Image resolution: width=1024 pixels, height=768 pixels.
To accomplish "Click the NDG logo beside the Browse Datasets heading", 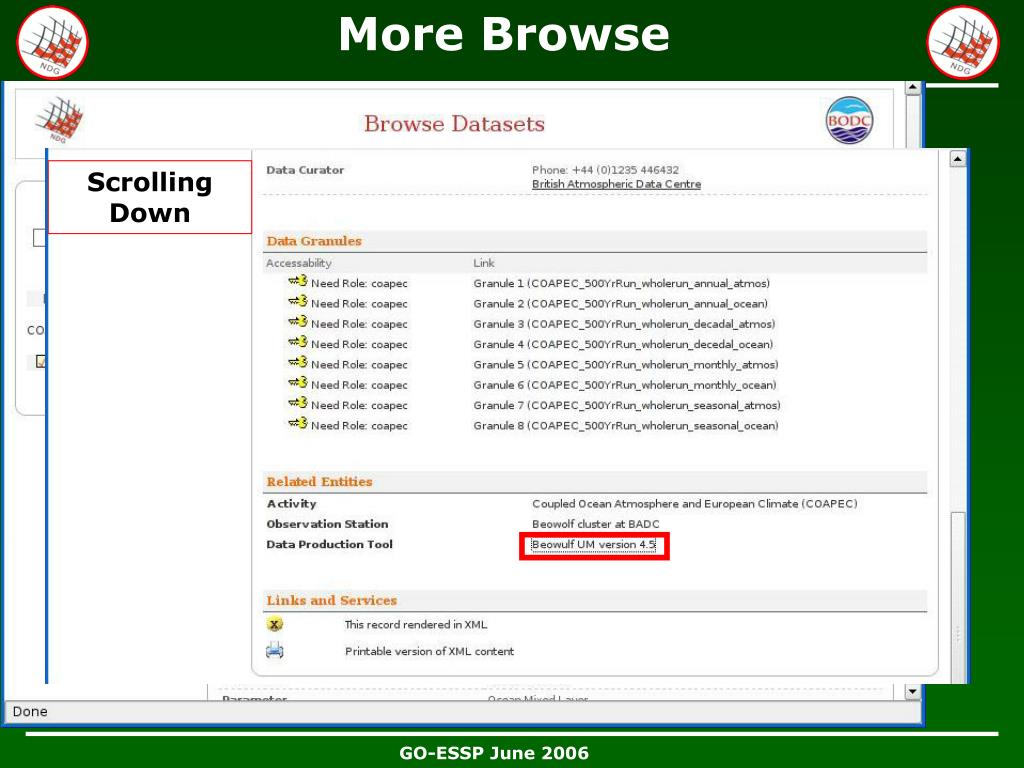I will tap(59, 120).
